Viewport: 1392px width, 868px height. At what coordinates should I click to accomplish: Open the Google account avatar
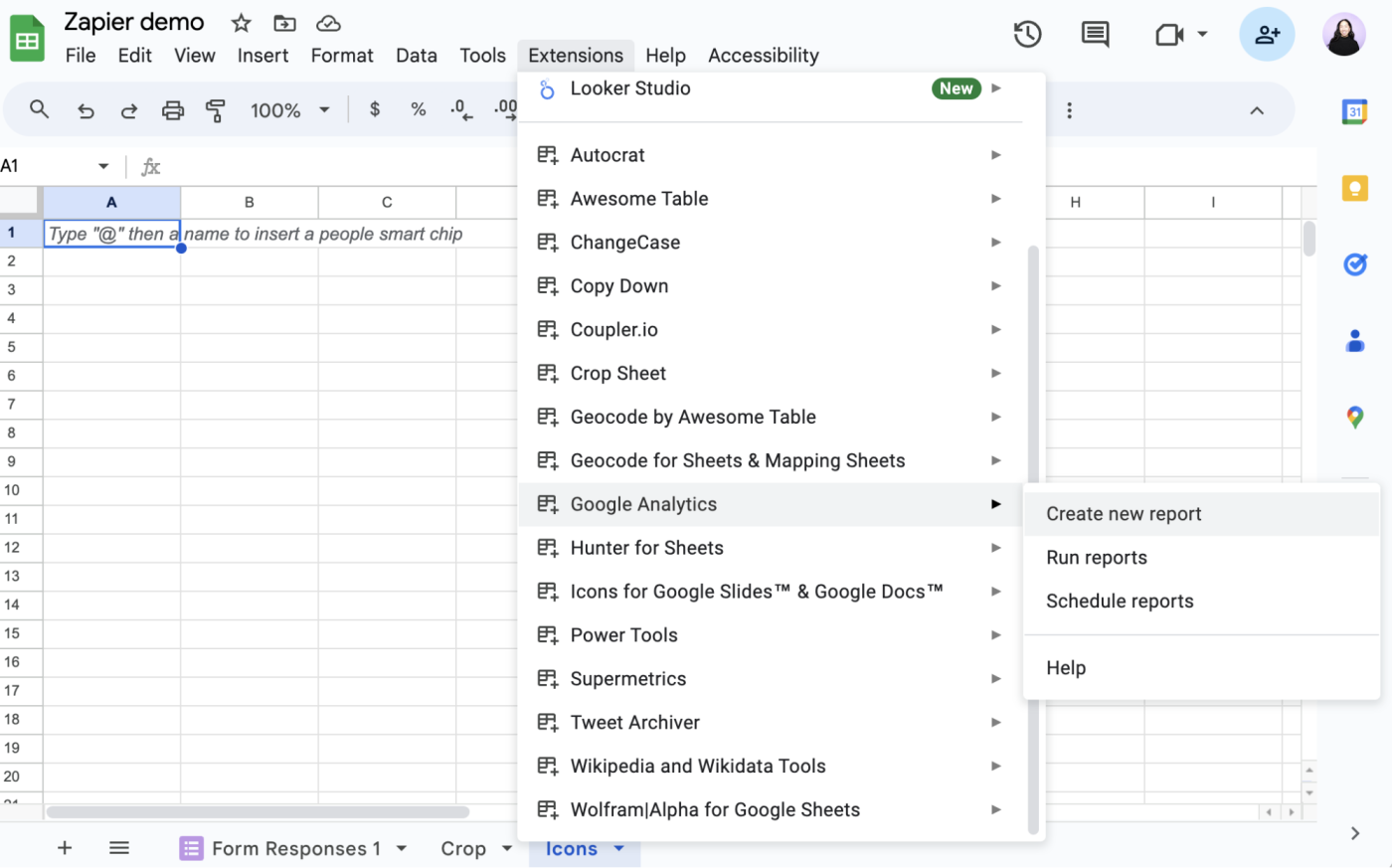click(1343, 35)
